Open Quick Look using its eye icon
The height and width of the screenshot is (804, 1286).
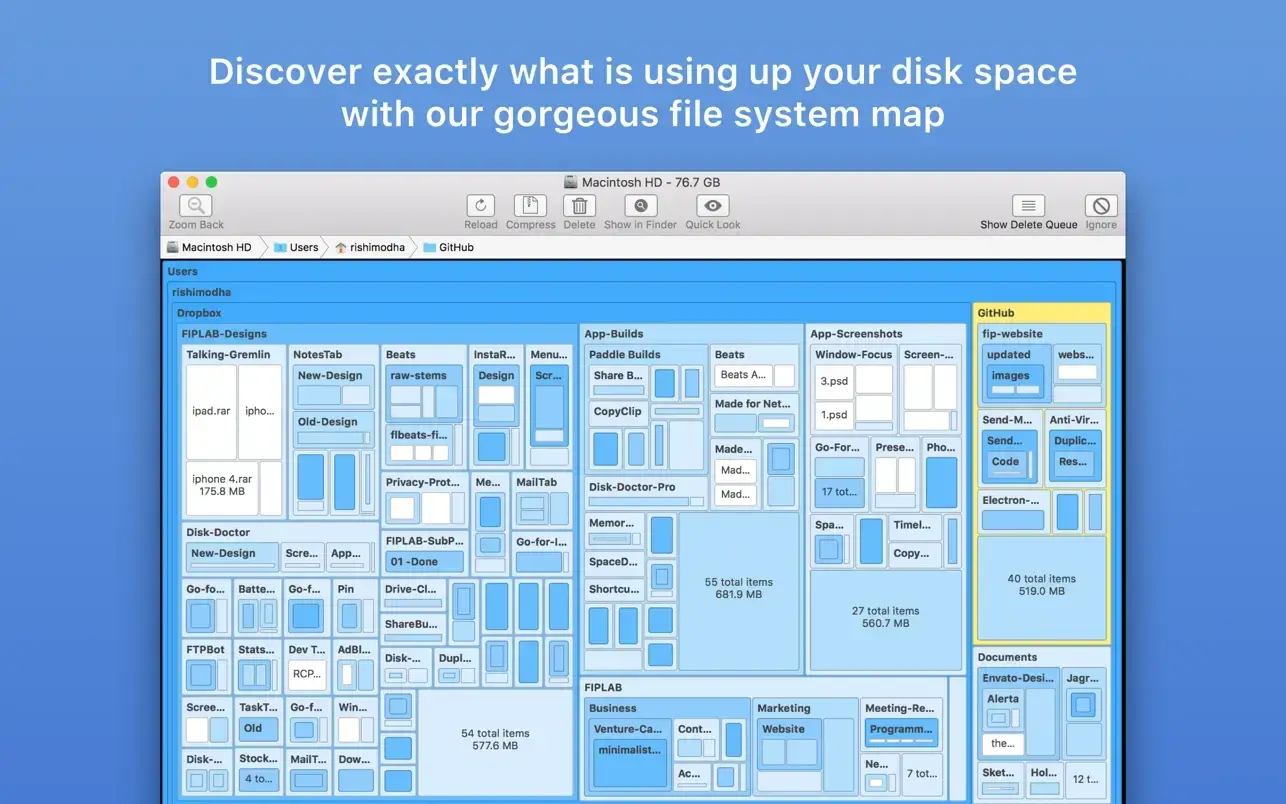coord(712,205)
